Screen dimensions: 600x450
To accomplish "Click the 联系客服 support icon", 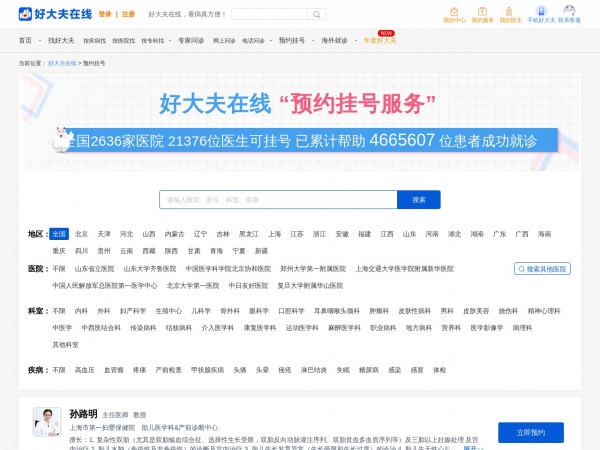I will (x=569, y=14).
